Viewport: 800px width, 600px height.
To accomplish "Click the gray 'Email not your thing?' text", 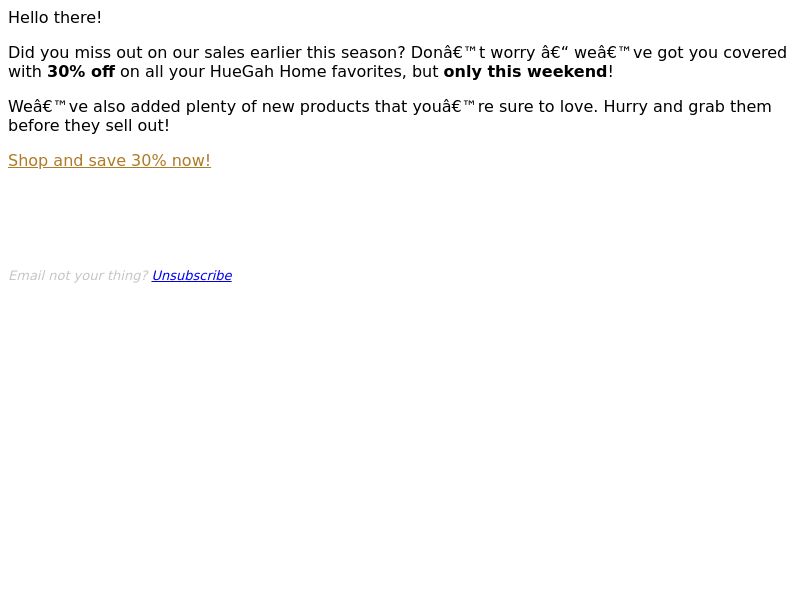I will pyautogui.click(x=78, y=276).
